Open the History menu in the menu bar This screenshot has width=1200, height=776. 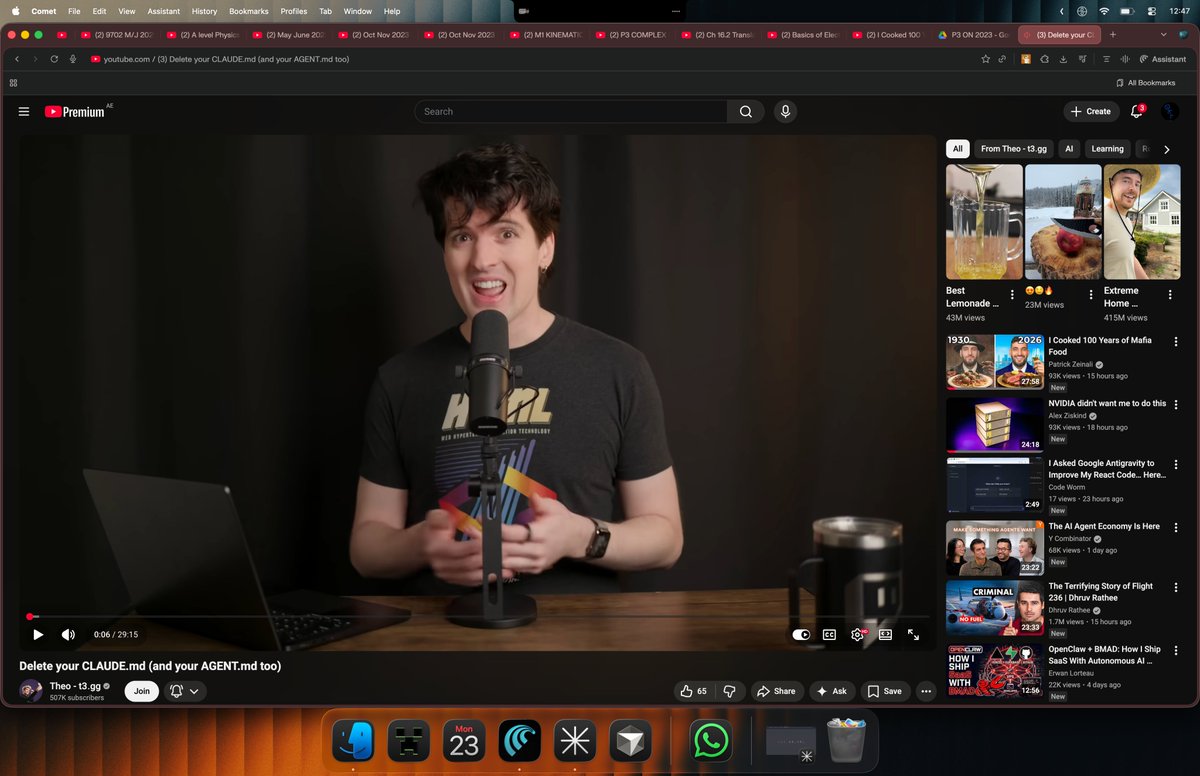click(204, 11)
